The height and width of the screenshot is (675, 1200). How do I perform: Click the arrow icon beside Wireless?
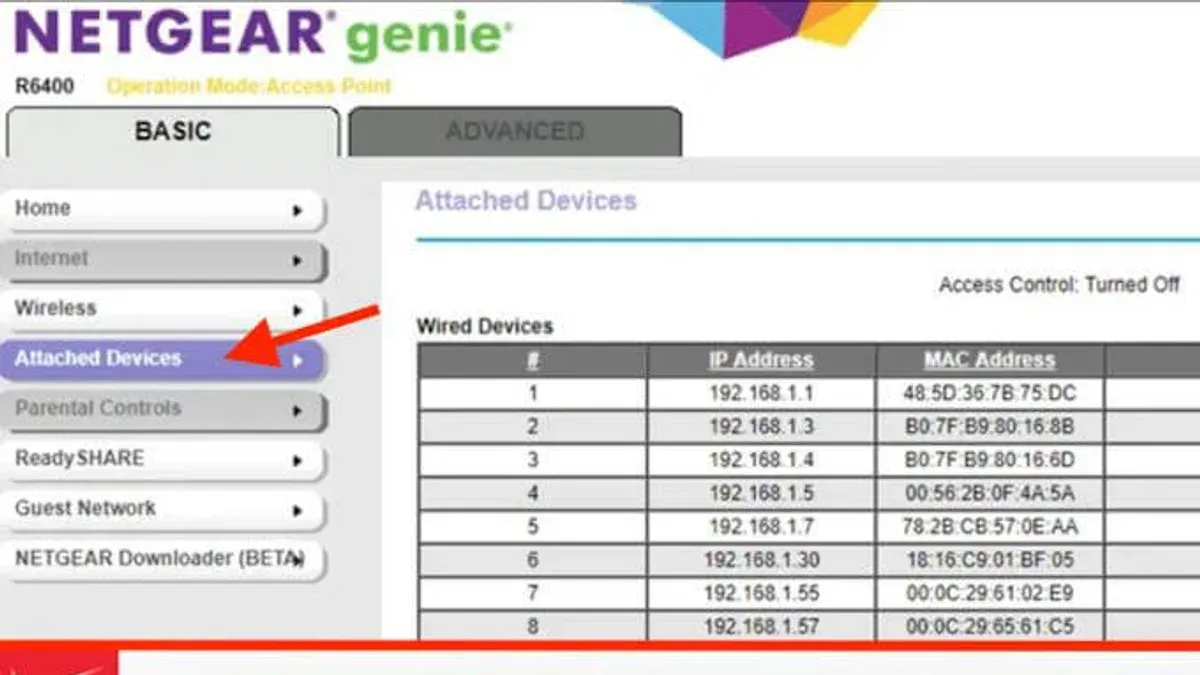tap(297, 311)
